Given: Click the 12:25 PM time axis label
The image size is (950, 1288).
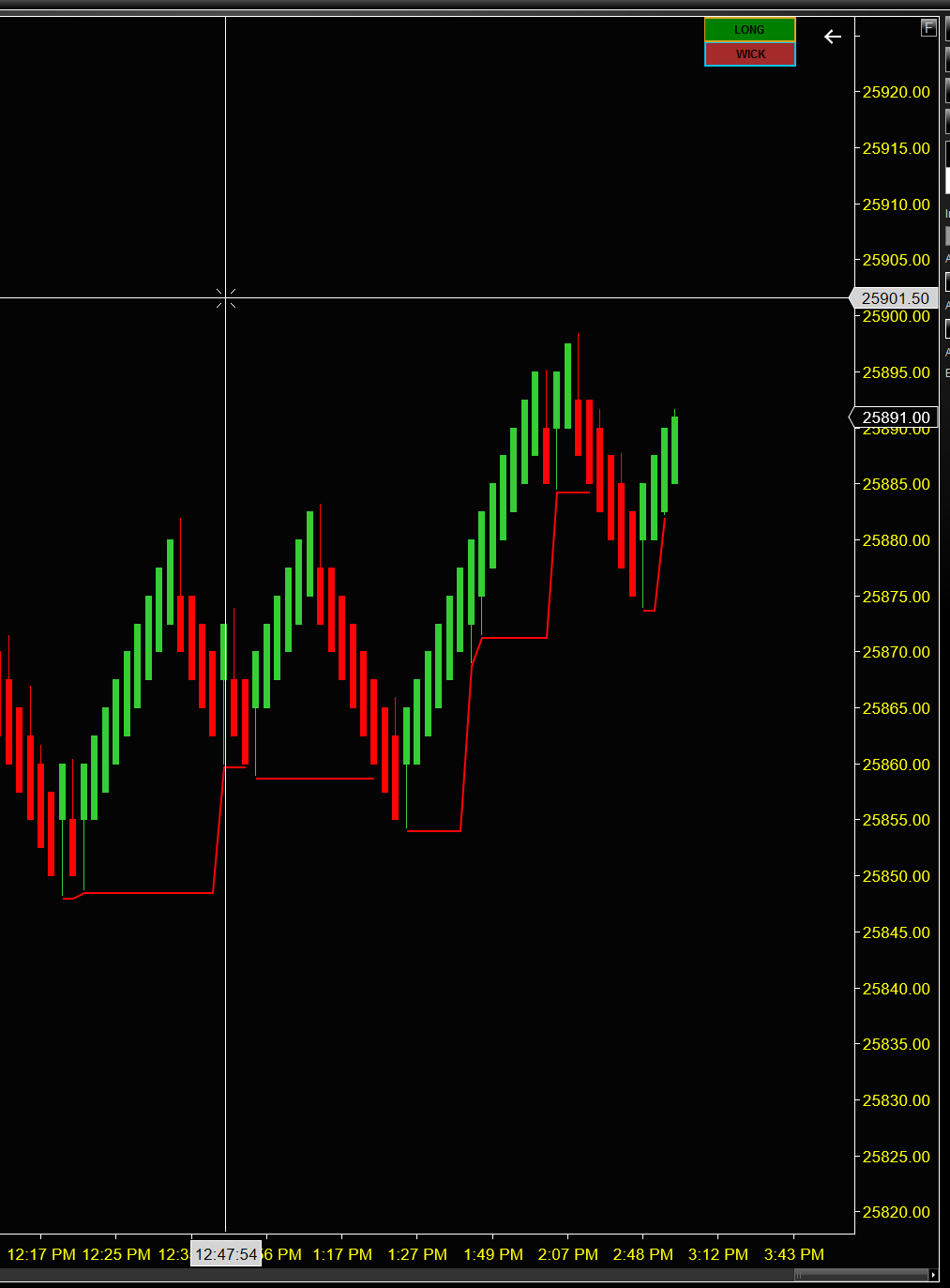Looking at the screenshot, I should coord(116,1254).
